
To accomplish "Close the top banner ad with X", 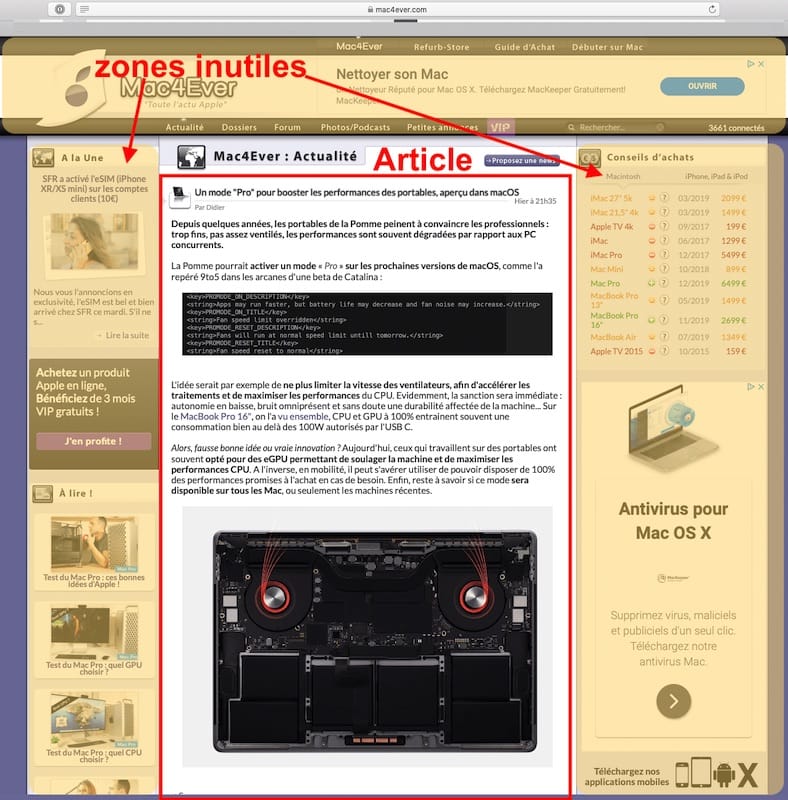I will tap(760, 64).
